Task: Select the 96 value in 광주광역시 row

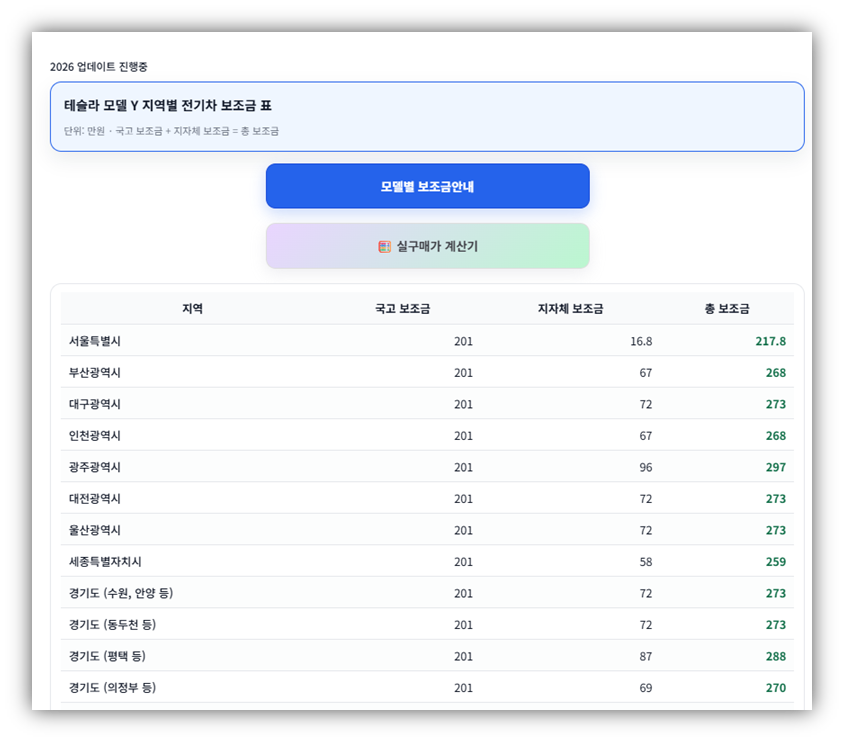Action: point(646,468)
